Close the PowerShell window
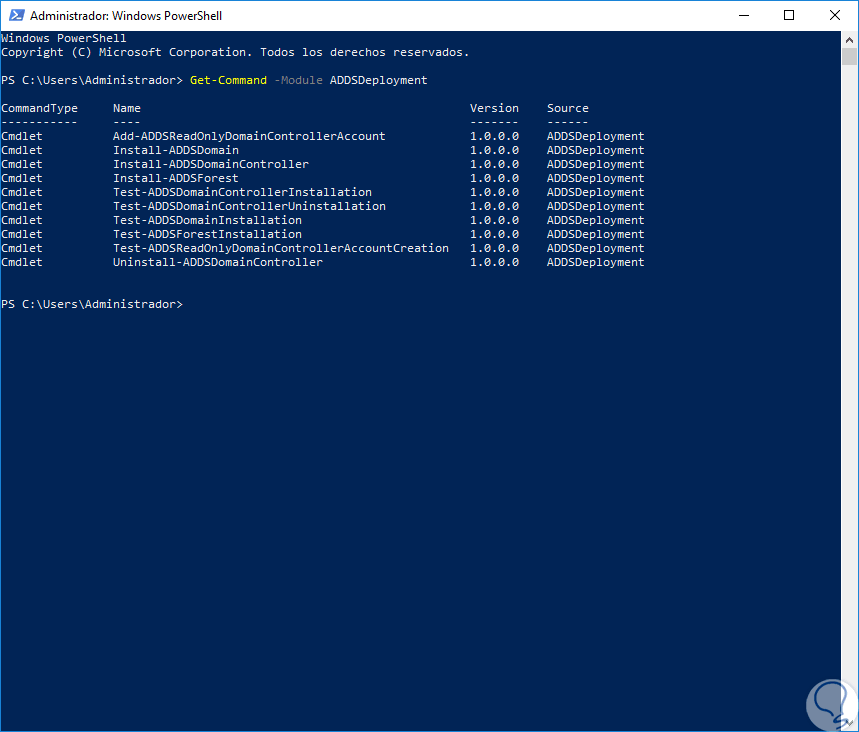 [834, 15]
